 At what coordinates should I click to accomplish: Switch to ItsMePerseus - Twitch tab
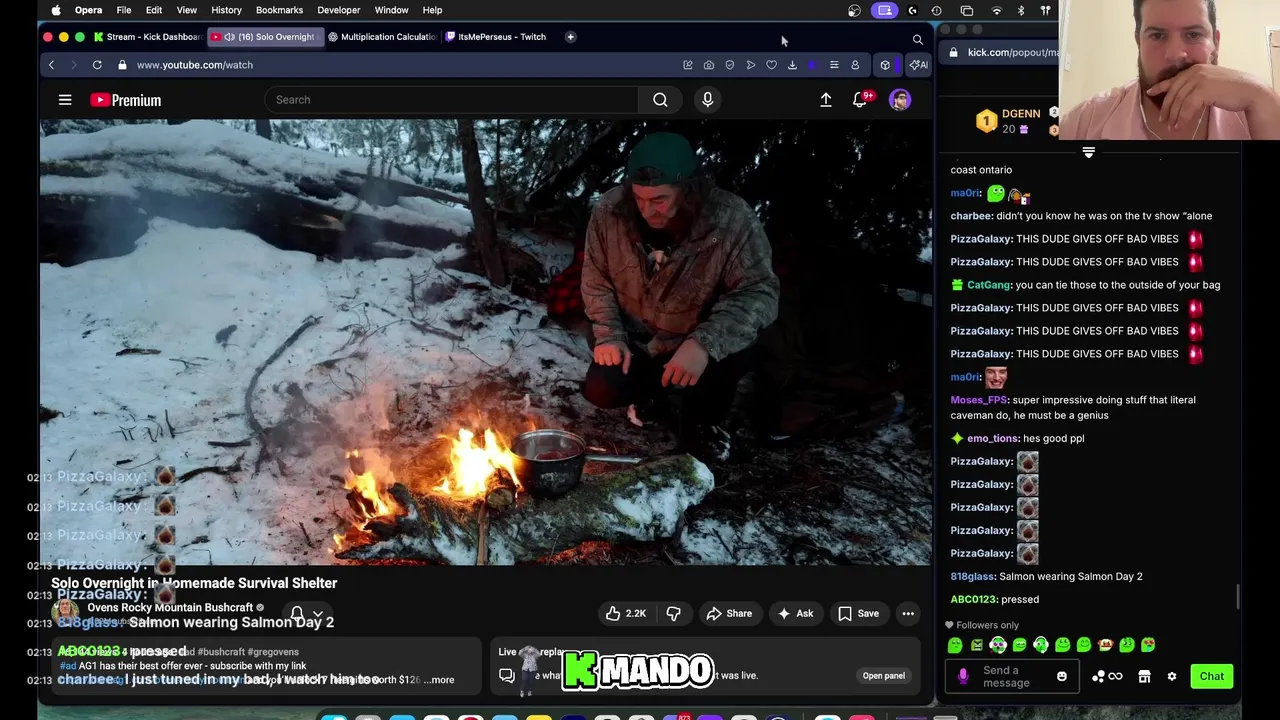[497, 37]
